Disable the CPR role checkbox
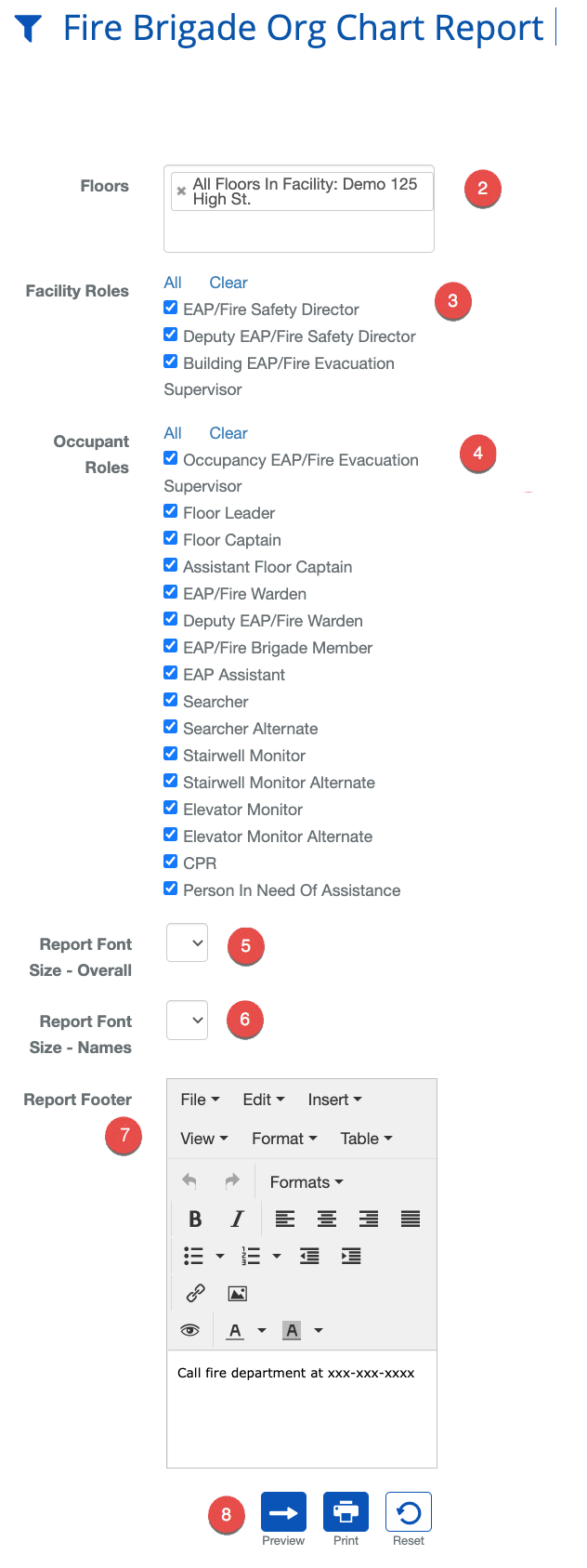587x1568 pixels. pyautogui.click(x=170, y=862)
